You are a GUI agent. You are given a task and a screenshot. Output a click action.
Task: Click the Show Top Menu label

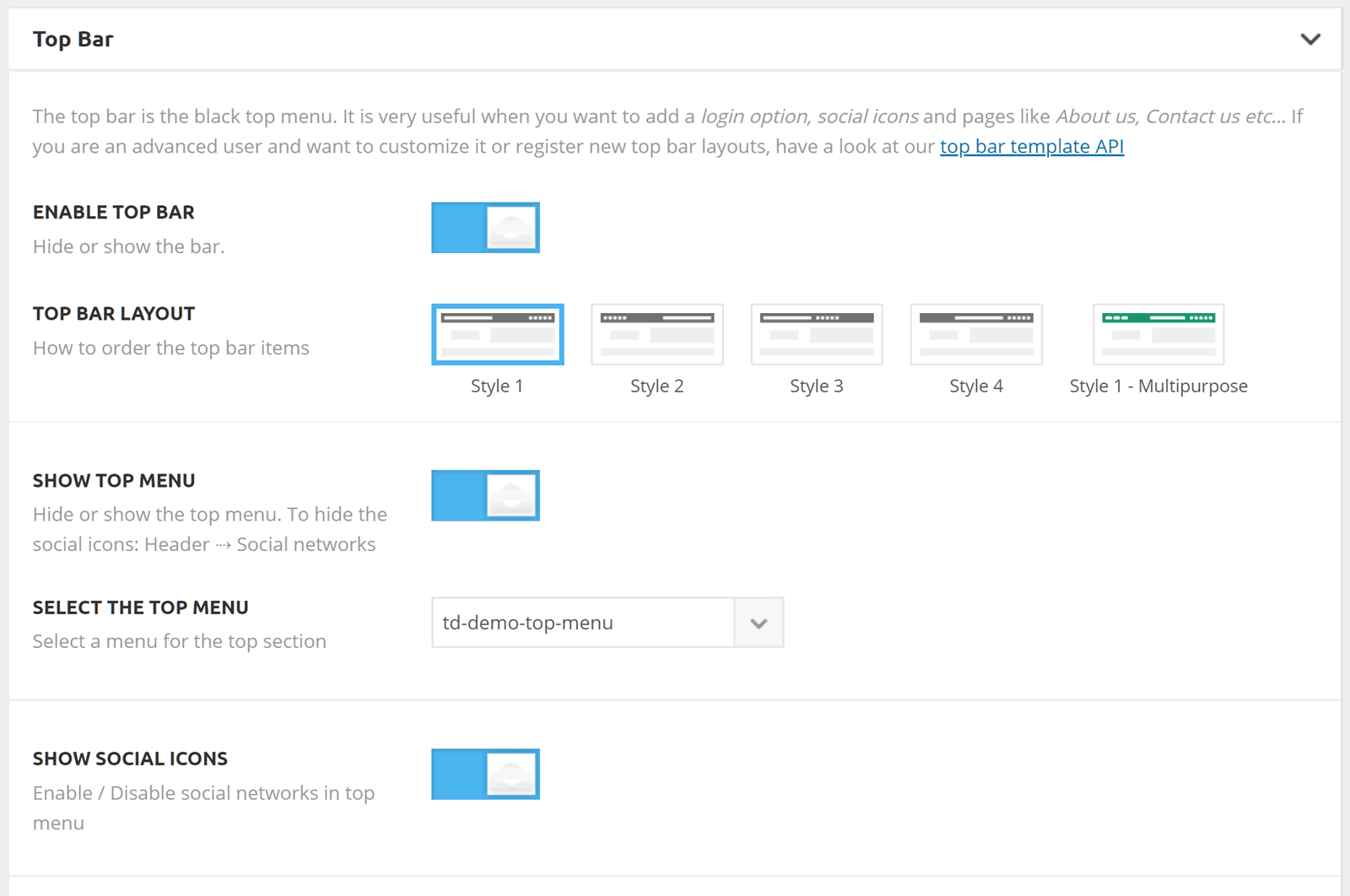coord(114,481)
